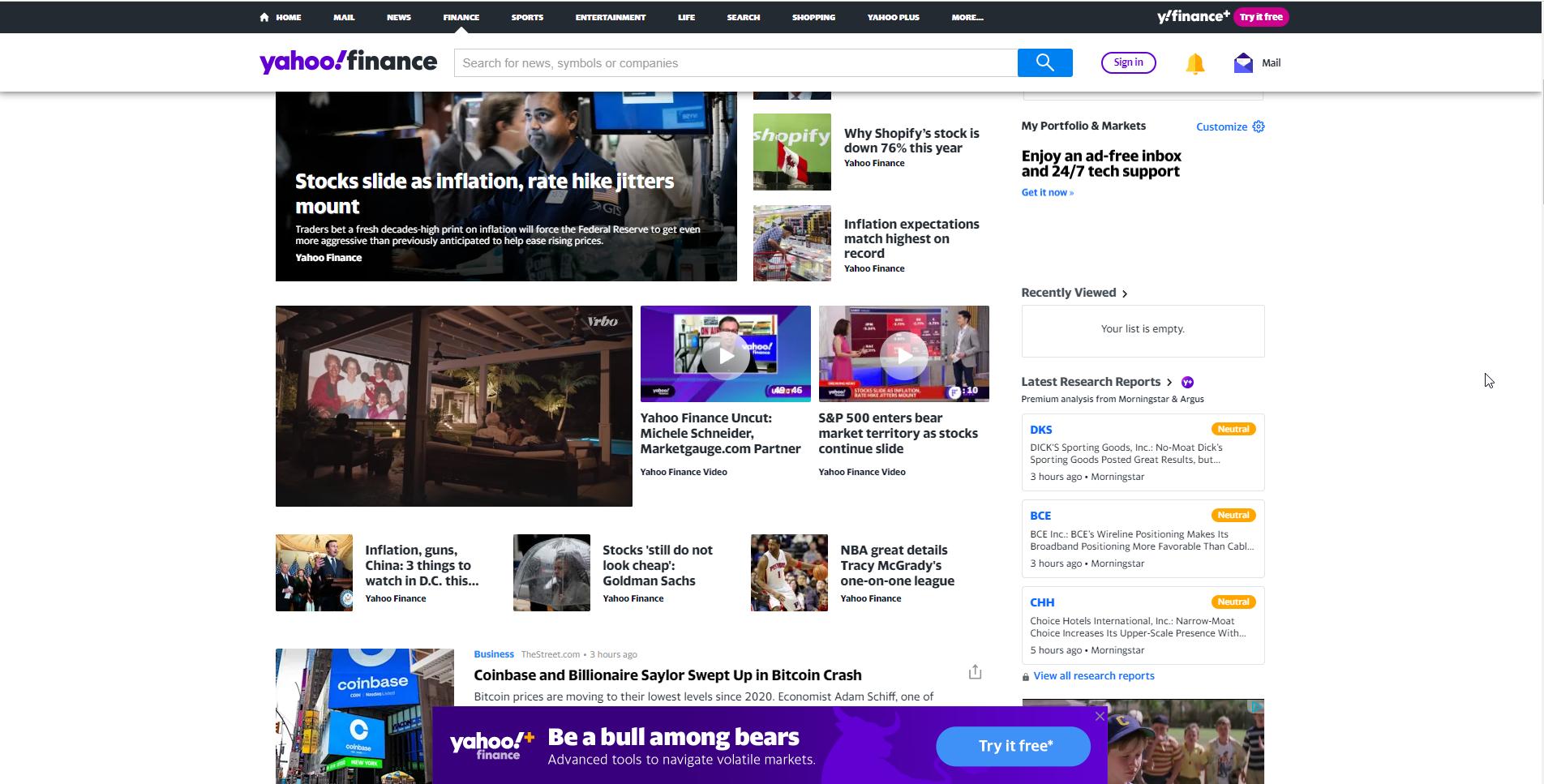Open the Yahoo Finance logo homepage
The image size is (1544, 784).
(348, 62)
